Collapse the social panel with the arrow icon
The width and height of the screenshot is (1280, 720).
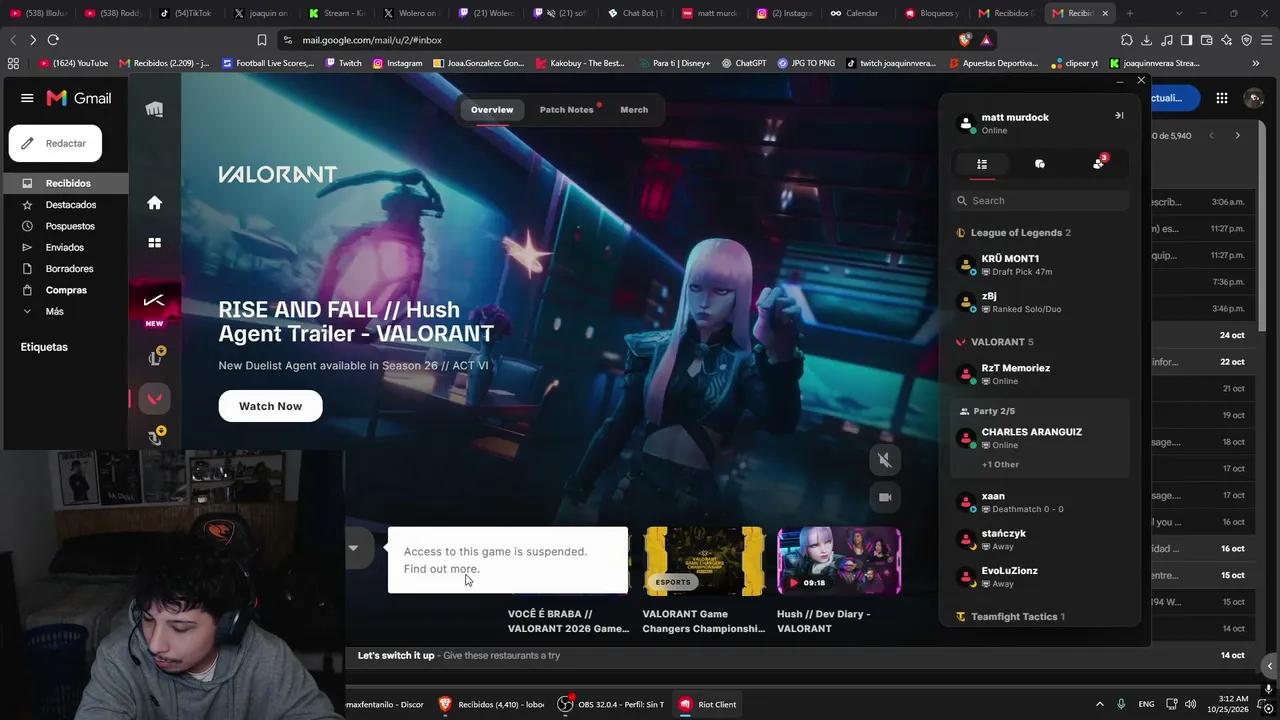click(x=1119, y=116)
